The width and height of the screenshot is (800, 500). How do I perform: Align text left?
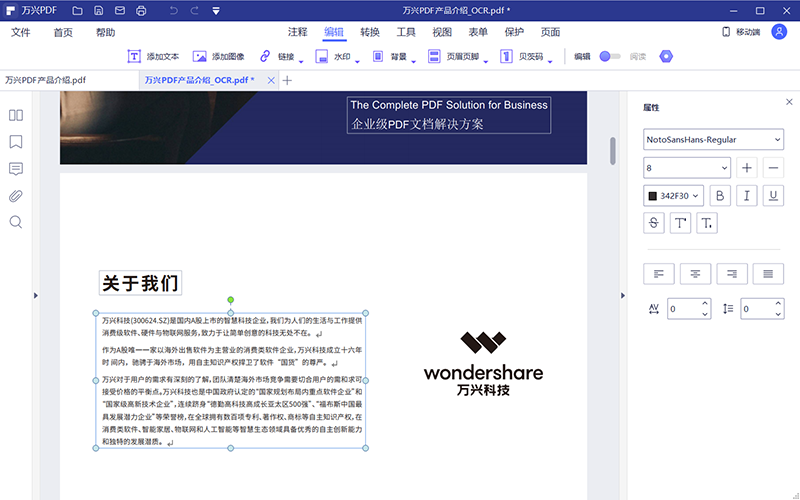[x=659, y=274]
